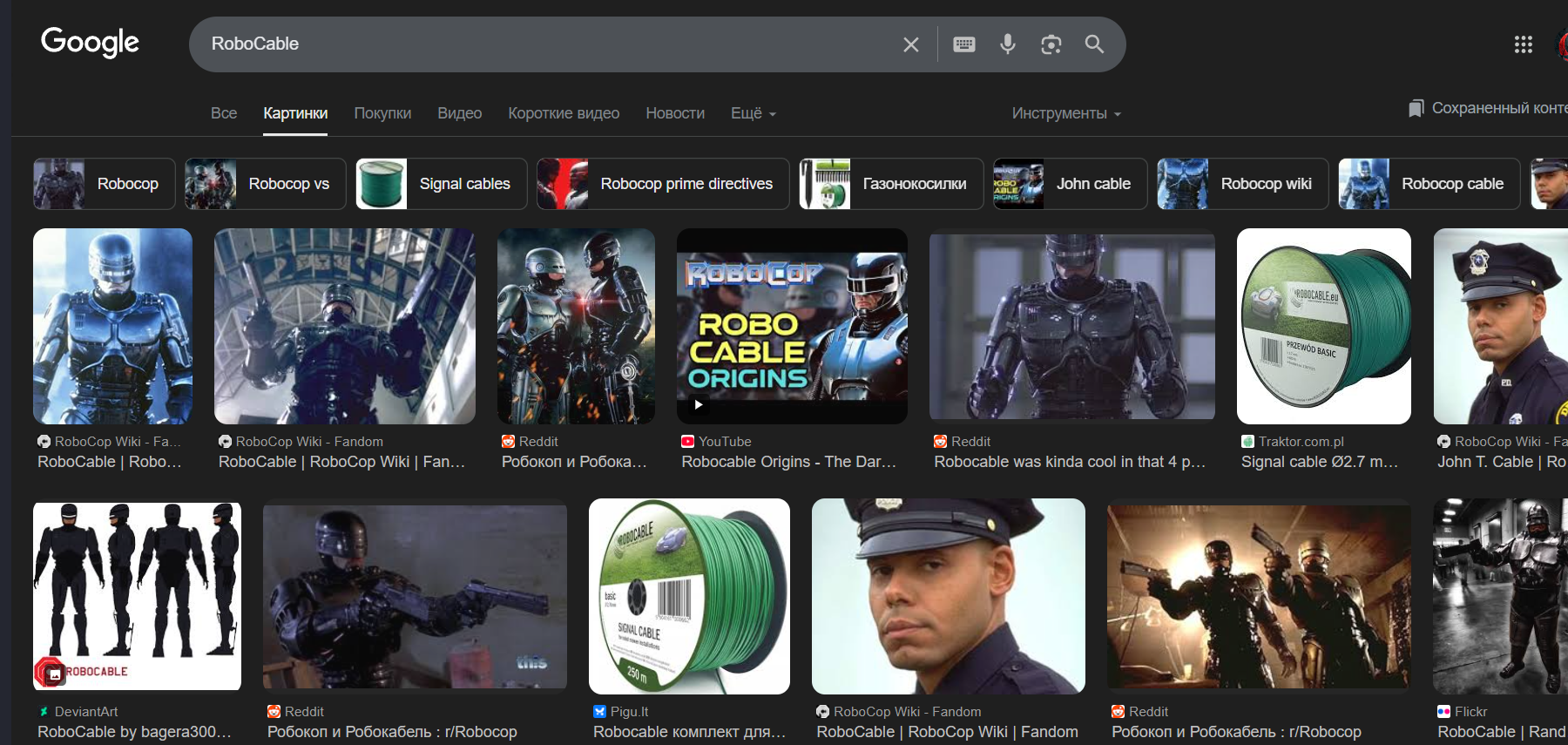Open the Google apps grid icon
Image resolution: width=1568 pixels, height=745 pixels.
[x=1523, y=44]
